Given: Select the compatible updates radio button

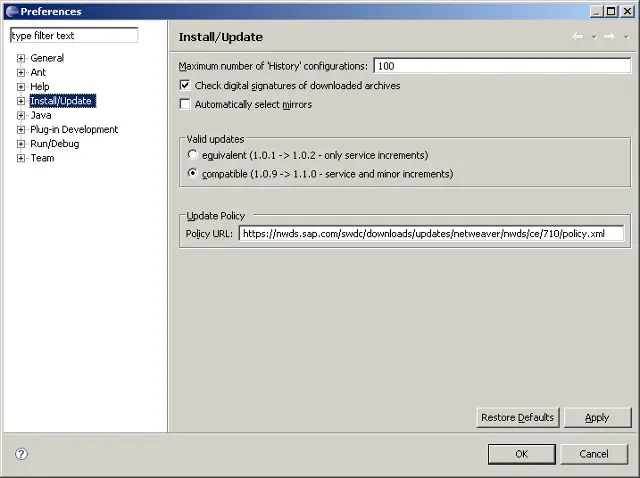Looking at the screenshot, I should click(x=192, y=173).
